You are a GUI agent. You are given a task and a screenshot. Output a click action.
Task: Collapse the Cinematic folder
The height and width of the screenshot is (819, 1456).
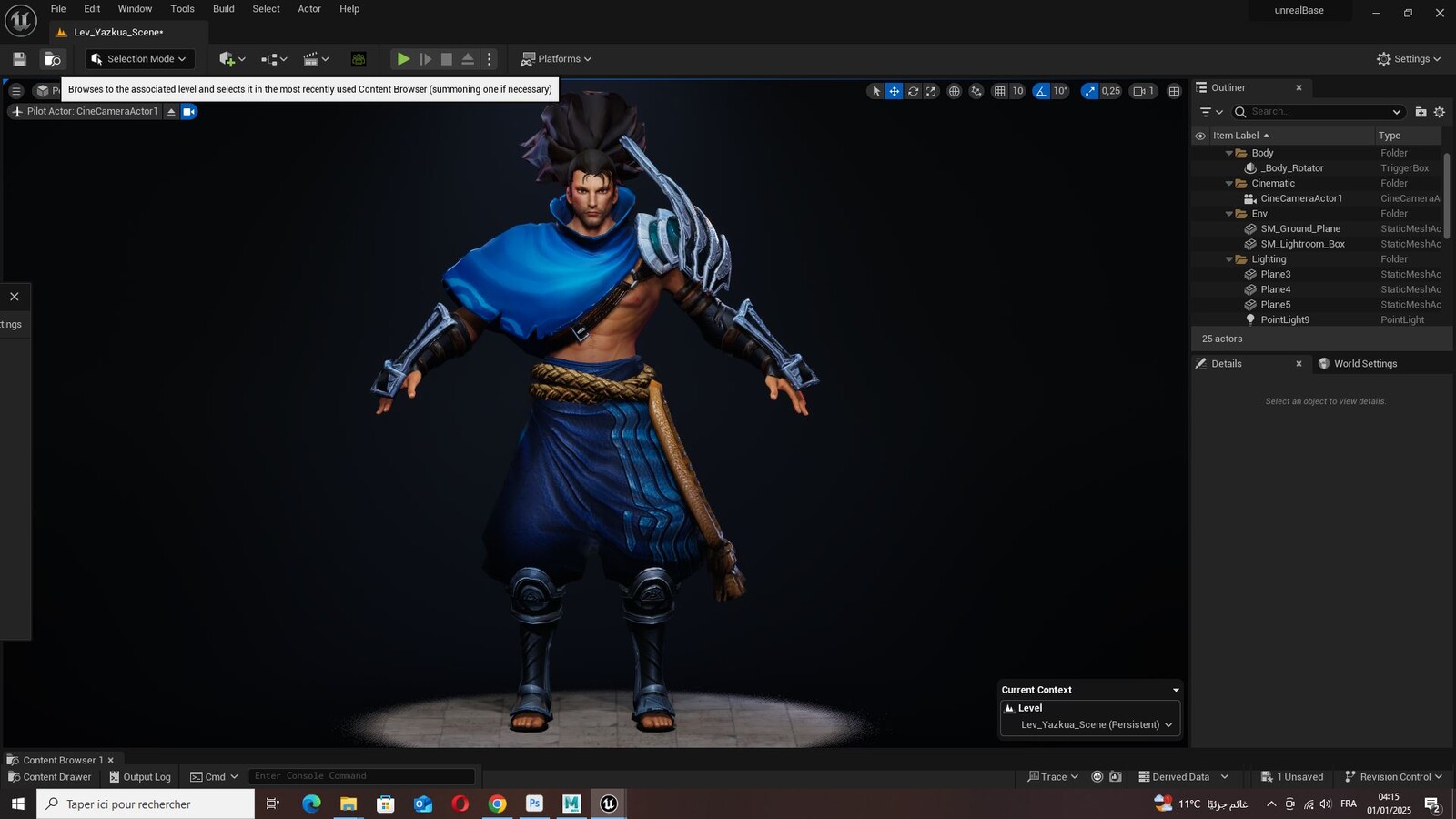tap(1228, 184)
